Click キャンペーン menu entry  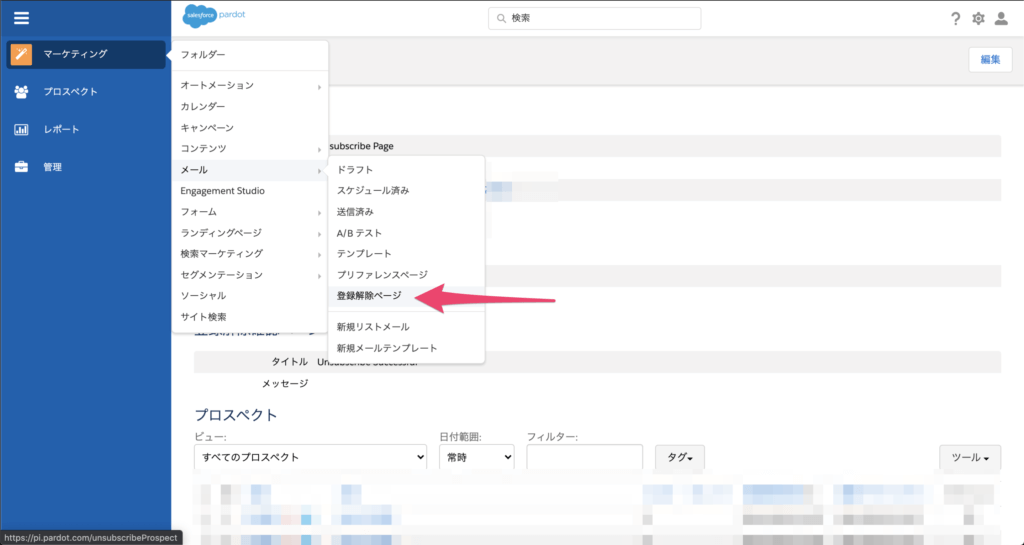[x=249, y=128]
